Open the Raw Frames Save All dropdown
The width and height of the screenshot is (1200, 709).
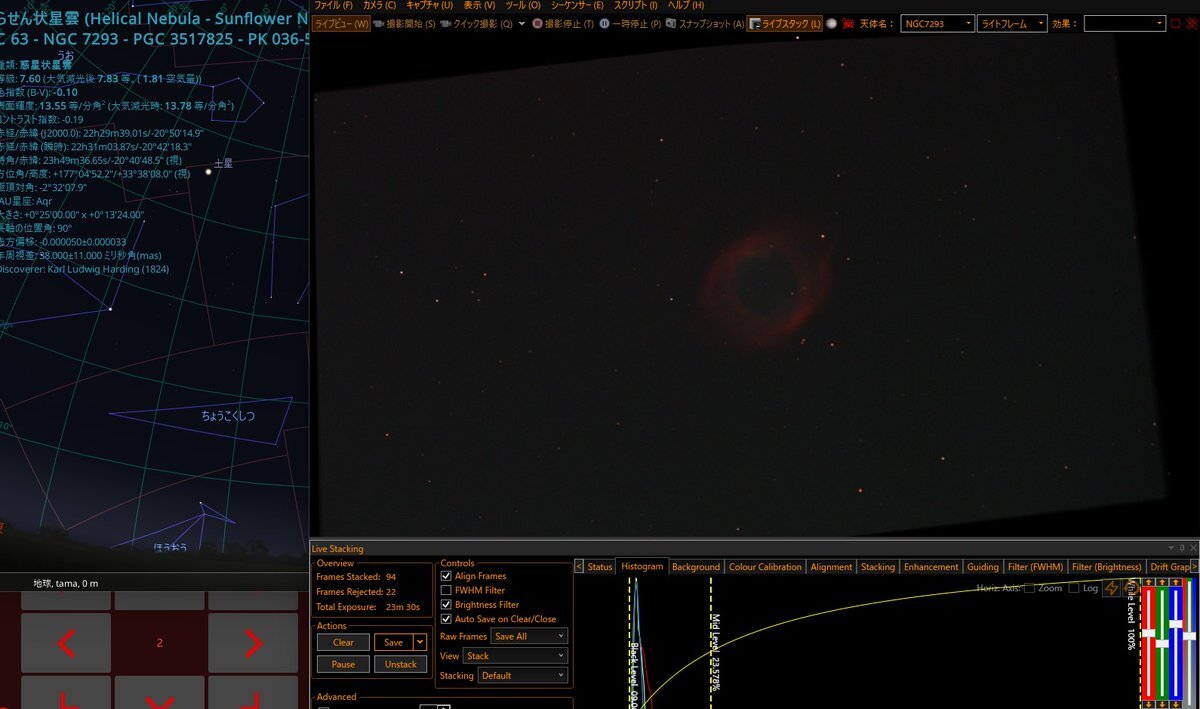[x=529, y=636]
